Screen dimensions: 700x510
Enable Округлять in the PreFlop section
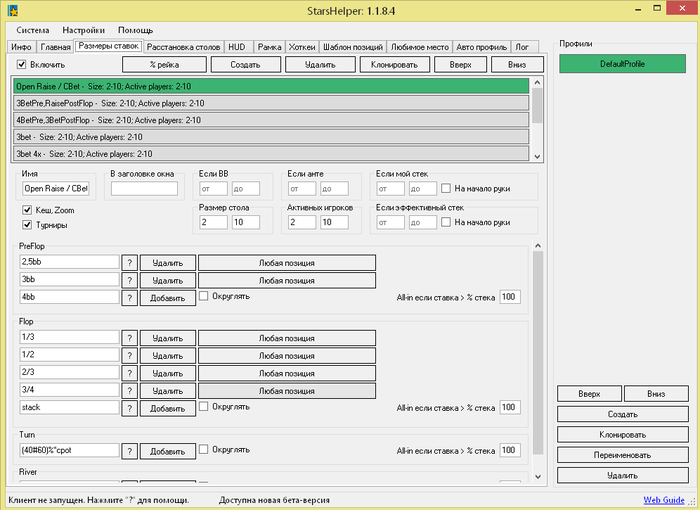point(204,296)
